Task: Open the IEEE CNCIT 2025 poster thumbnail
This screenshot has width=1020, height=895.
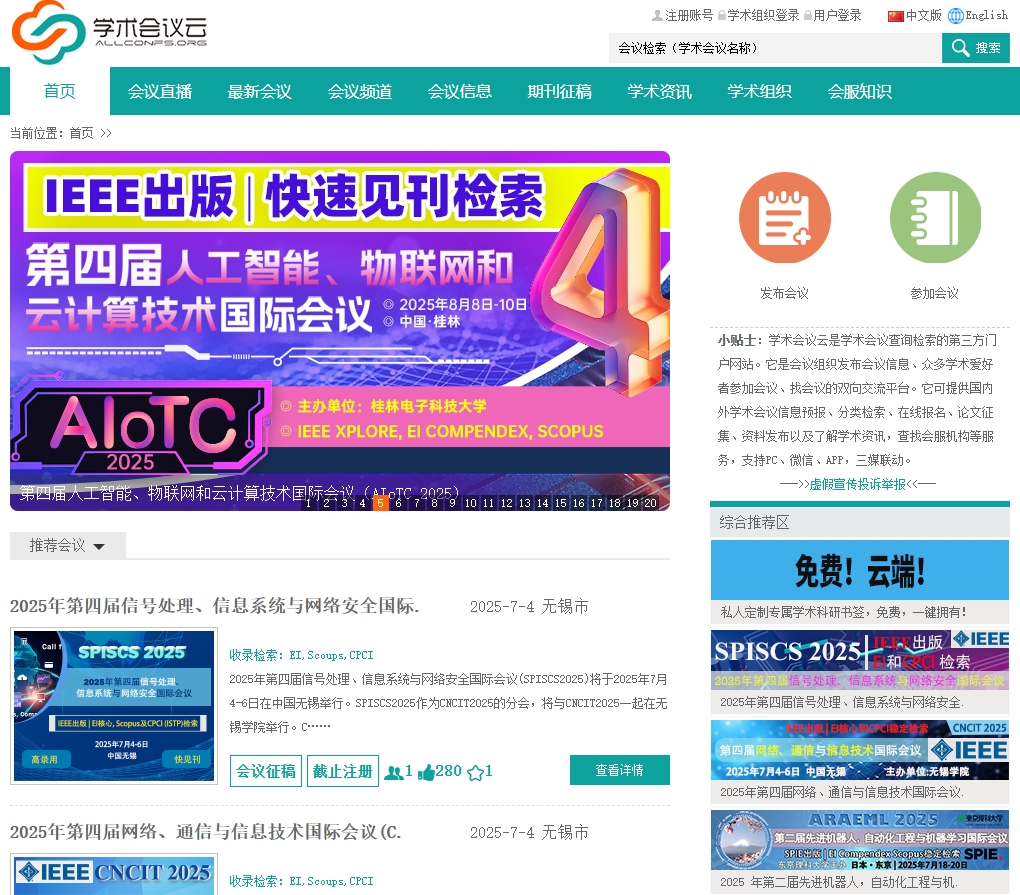Action: point(114,874)
